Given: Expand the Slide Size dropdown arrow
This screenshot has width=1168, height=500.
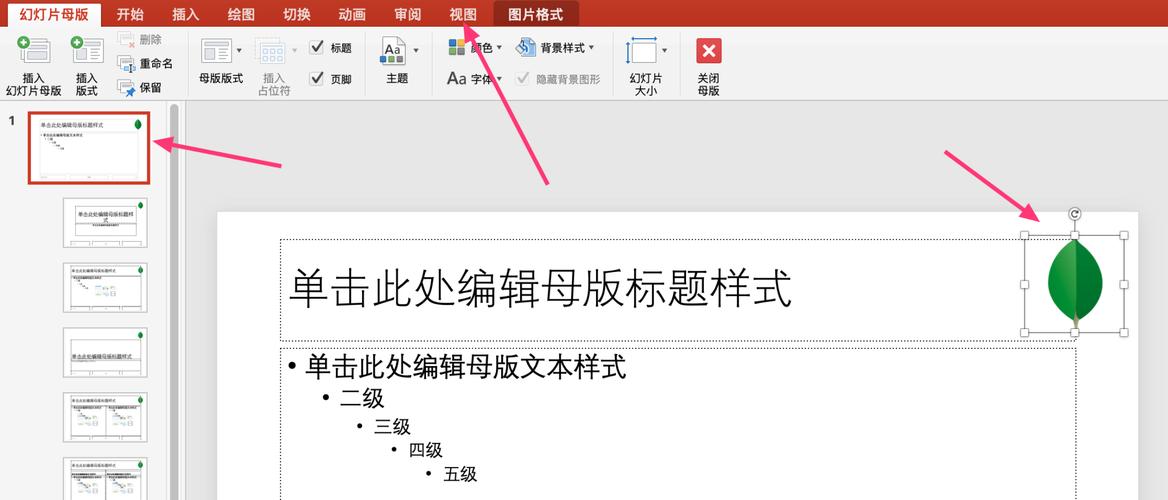Looking at the screenshot, I should [664, 51].
